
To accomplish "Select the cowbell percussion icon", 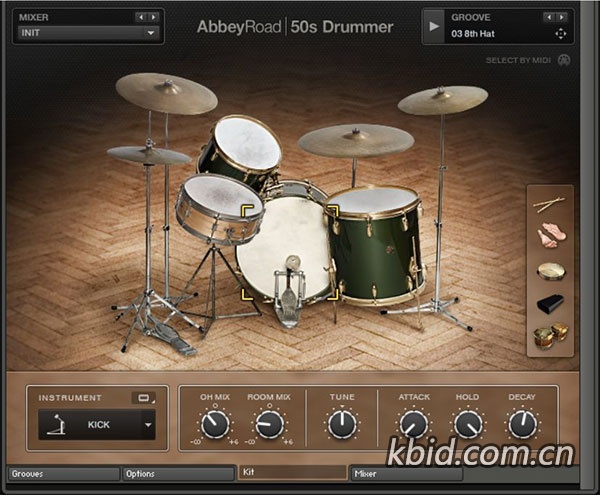I will (551, 304).
